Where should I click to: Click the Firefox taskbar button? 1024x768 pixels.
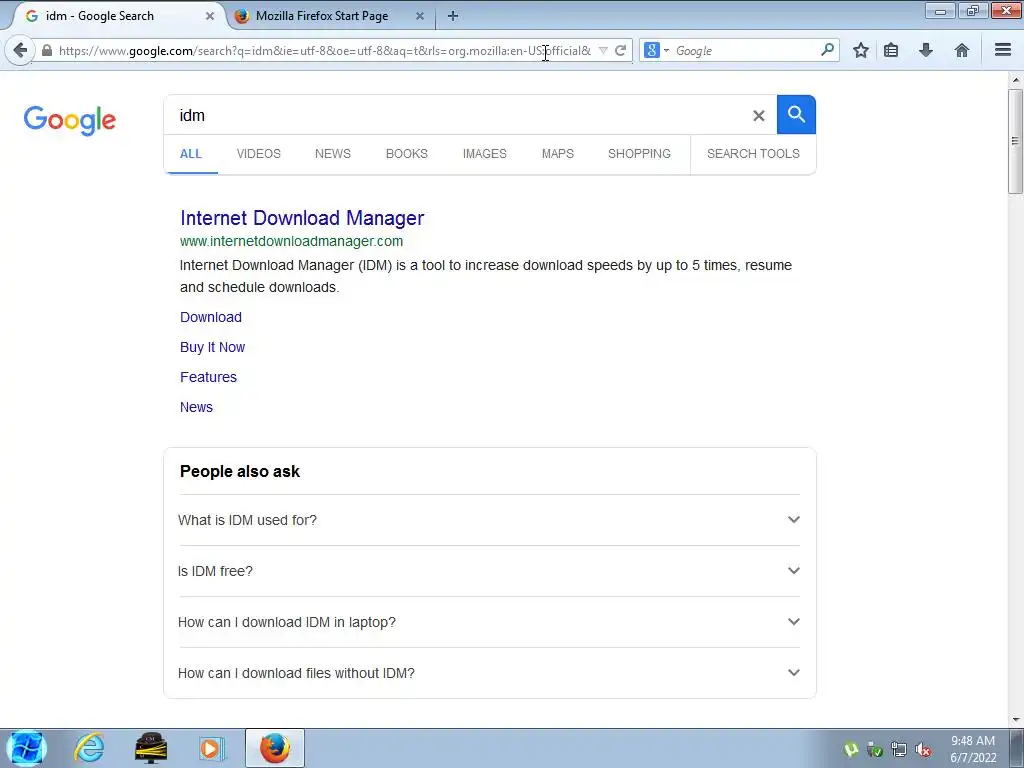coord(275,748)
